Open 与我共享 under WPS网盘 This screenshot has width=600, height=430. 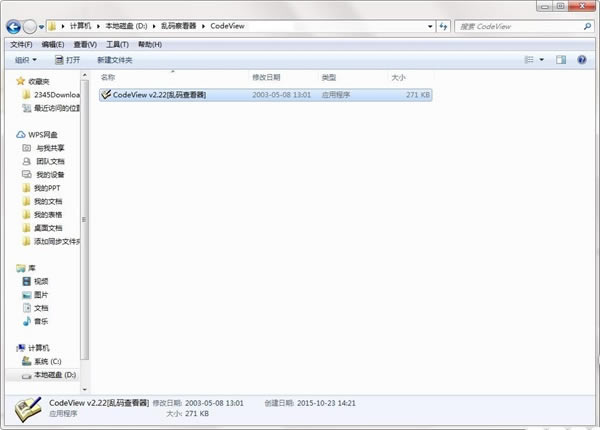(43, 148)
